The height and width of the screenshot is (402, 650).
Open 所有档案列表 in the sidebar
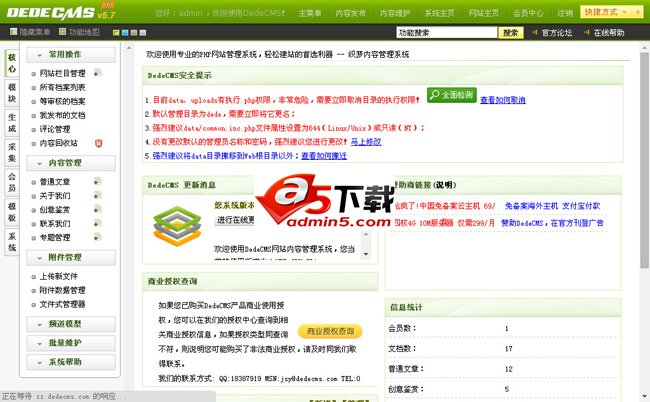coord(63,87)
